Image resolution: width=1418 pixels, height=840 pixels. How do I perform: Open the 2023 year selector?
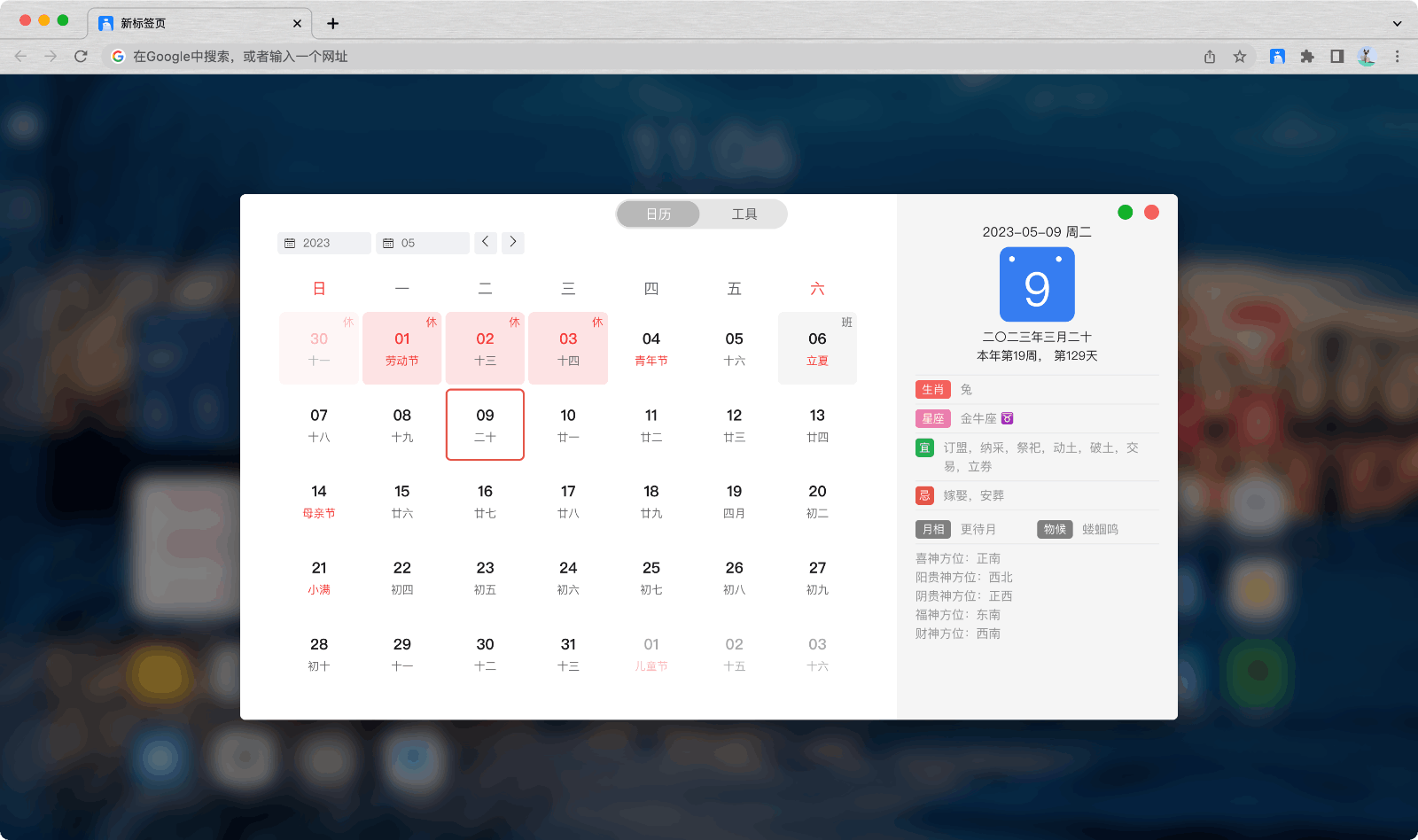[323, 243]
